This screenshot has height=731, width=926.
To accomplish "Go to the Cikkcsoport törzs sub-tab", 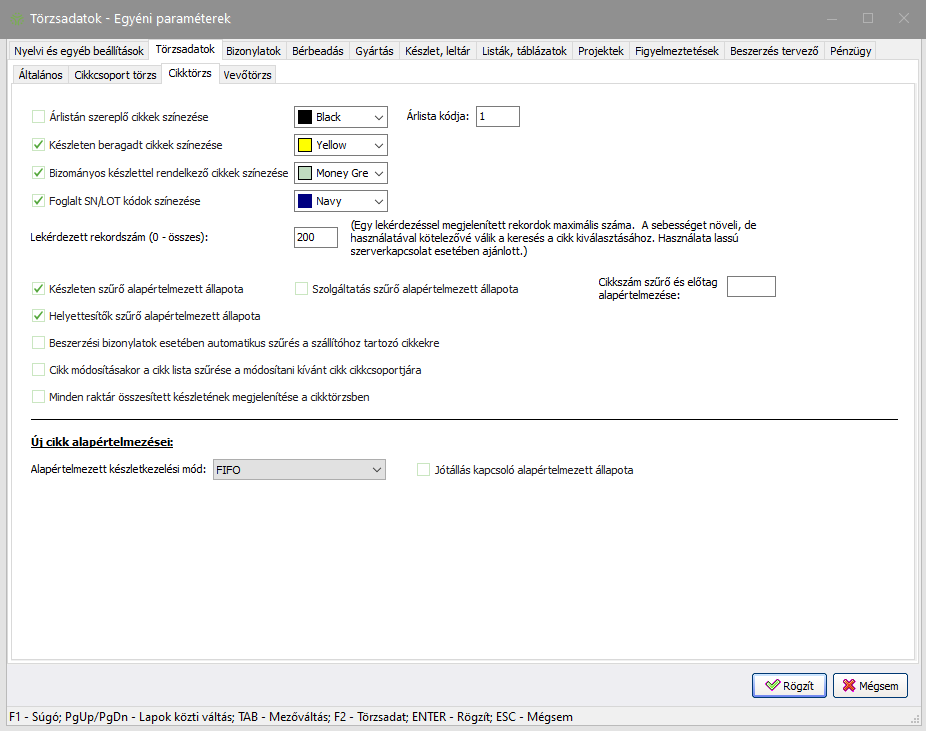I will 115,75.
